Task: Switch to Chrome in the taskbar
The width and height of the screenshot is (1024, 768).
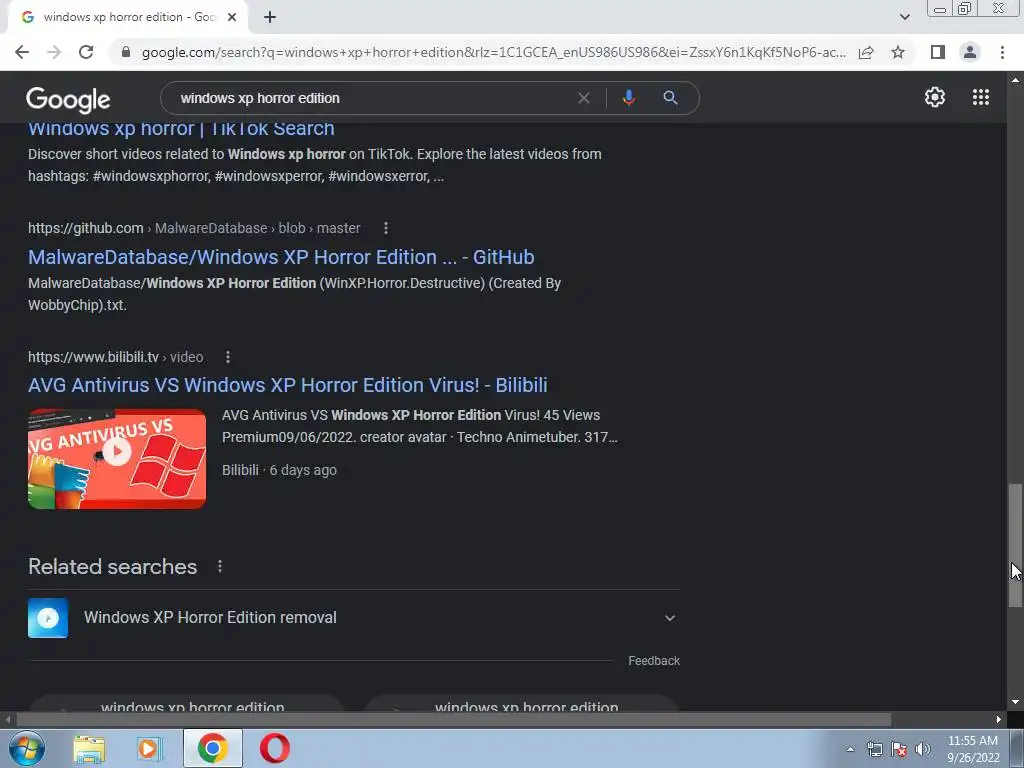Action: [x=212, y=748]
